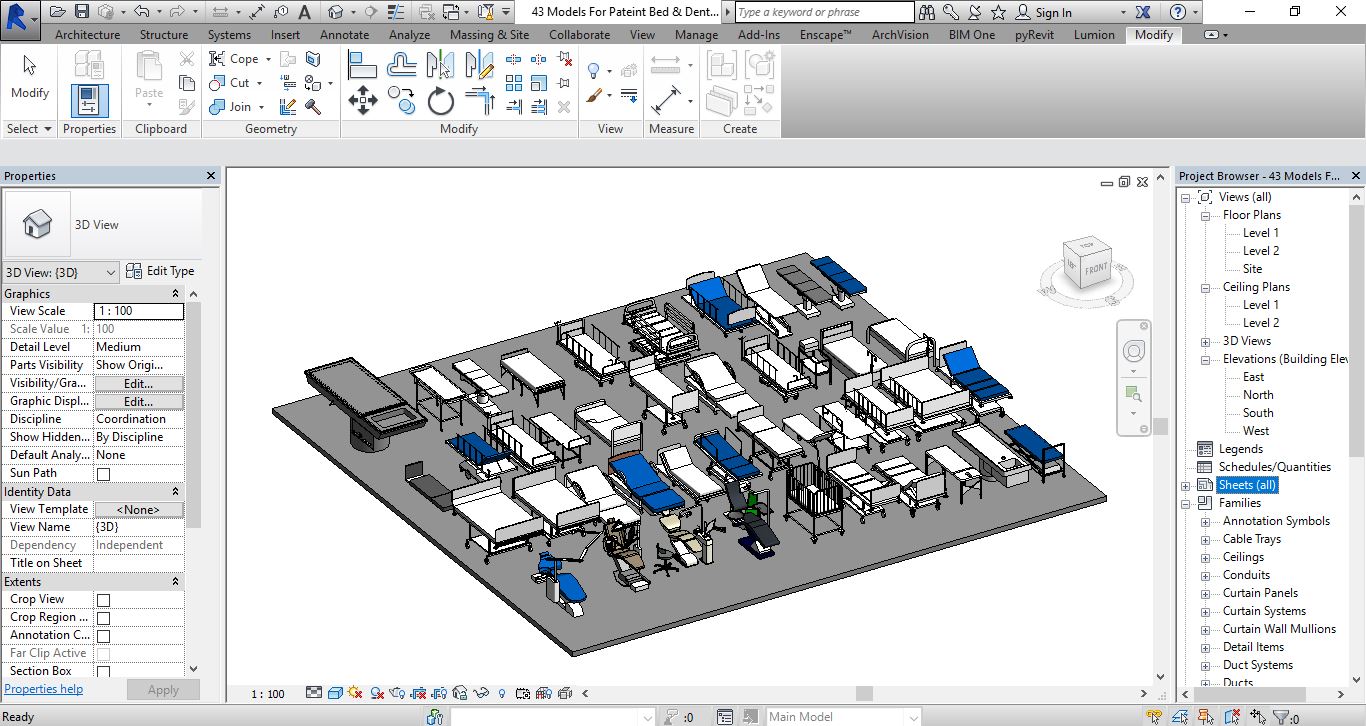Select the Align tool in ribbon
Viewport: 1366px width, 726px height.
tap(362, 66)
